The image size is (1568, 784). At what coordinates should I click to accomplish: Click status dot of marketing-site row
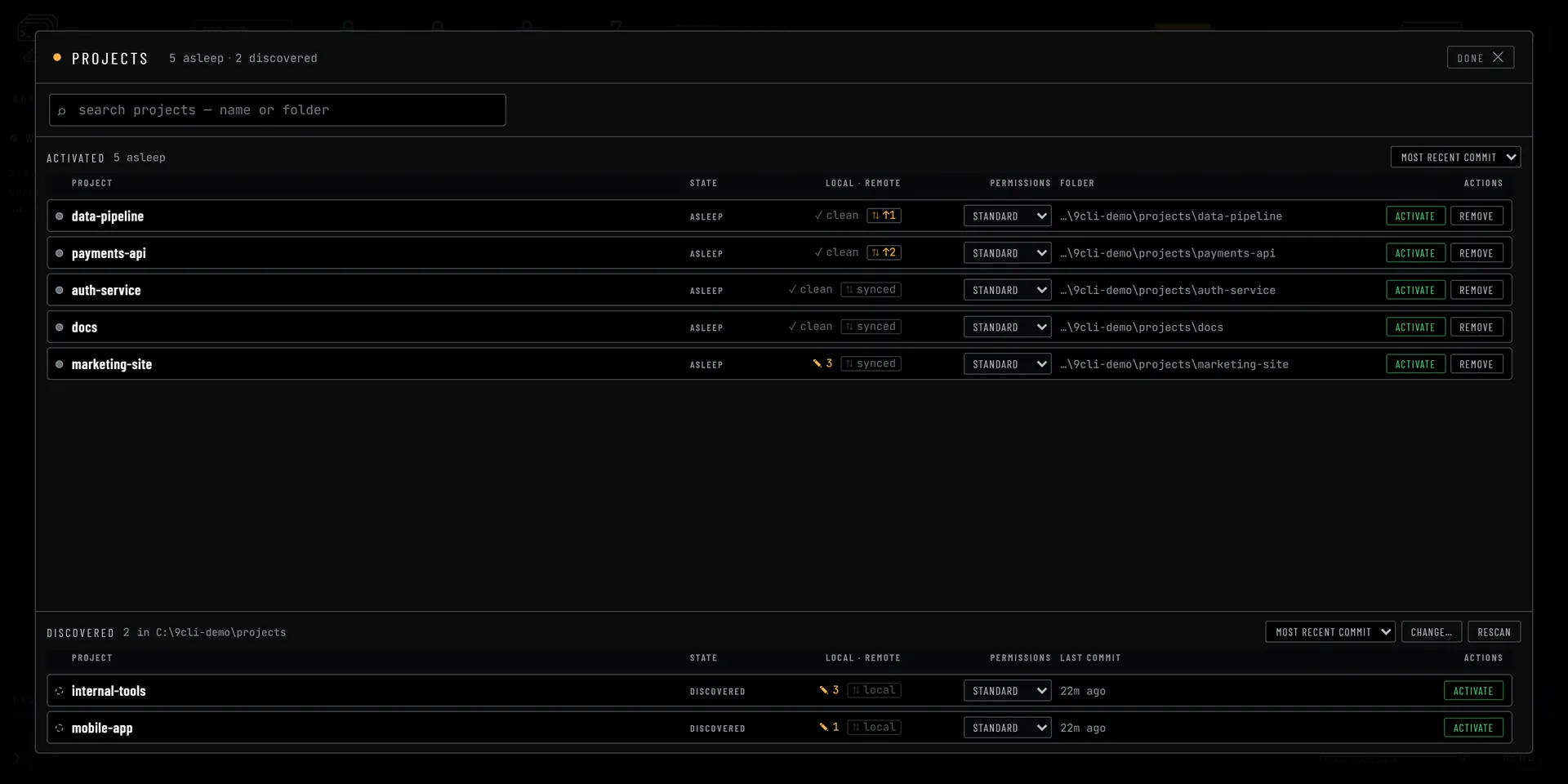click(60, 364)
